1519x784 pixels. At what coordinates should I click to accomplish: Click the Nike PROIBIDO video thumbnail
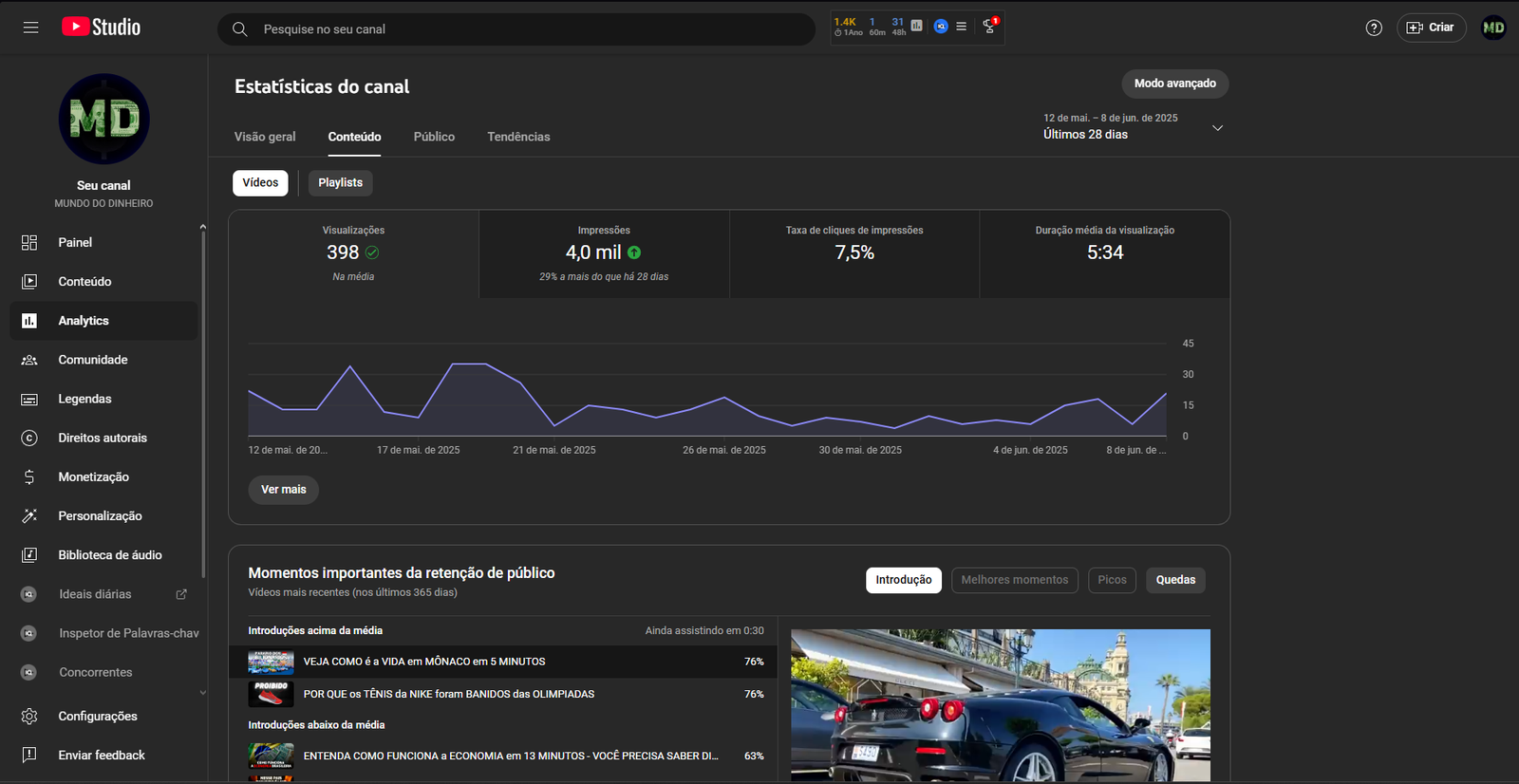click(271, 694)
